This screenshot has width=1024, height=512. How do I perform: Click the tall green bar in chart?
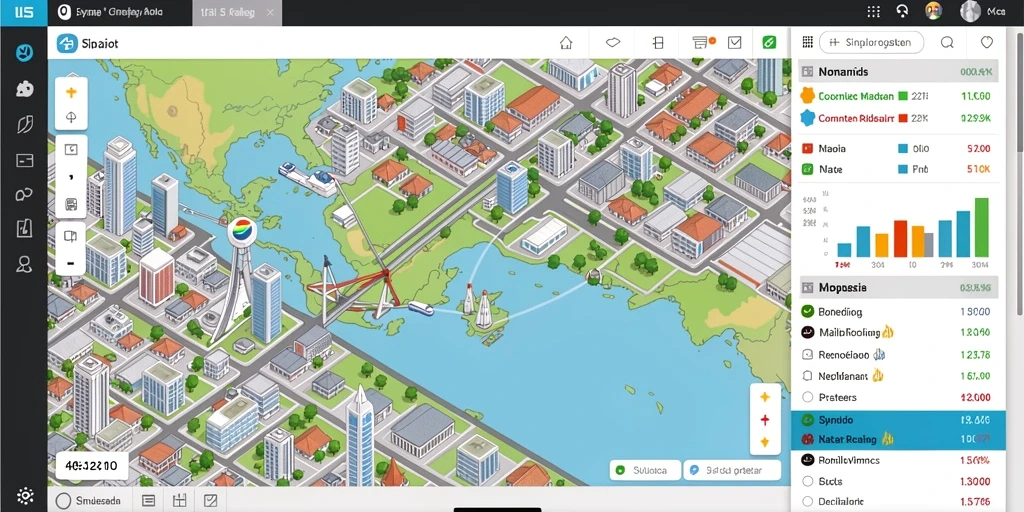coord(981,227)
